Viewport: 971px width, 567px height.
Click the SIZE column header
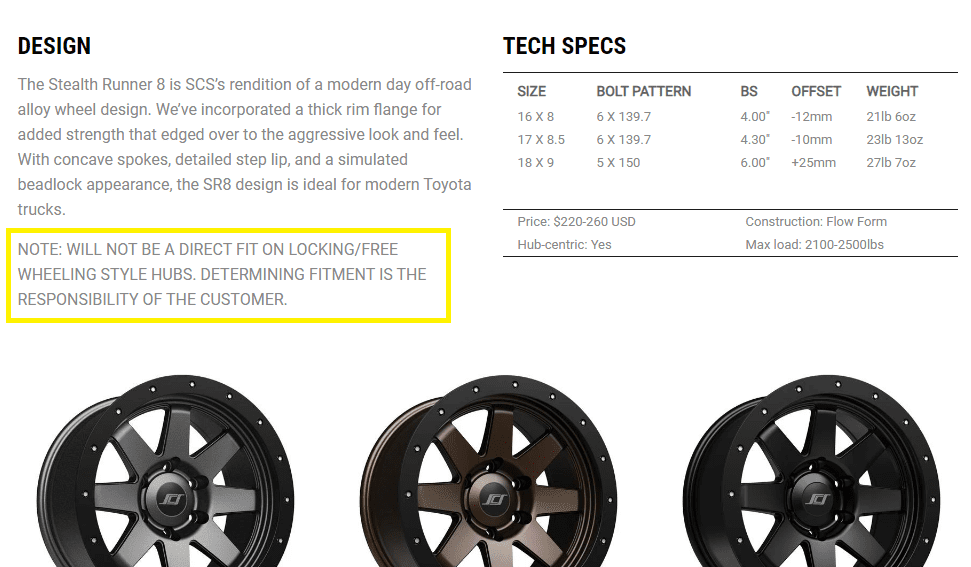pyautogui.click(x=532, y=91)
